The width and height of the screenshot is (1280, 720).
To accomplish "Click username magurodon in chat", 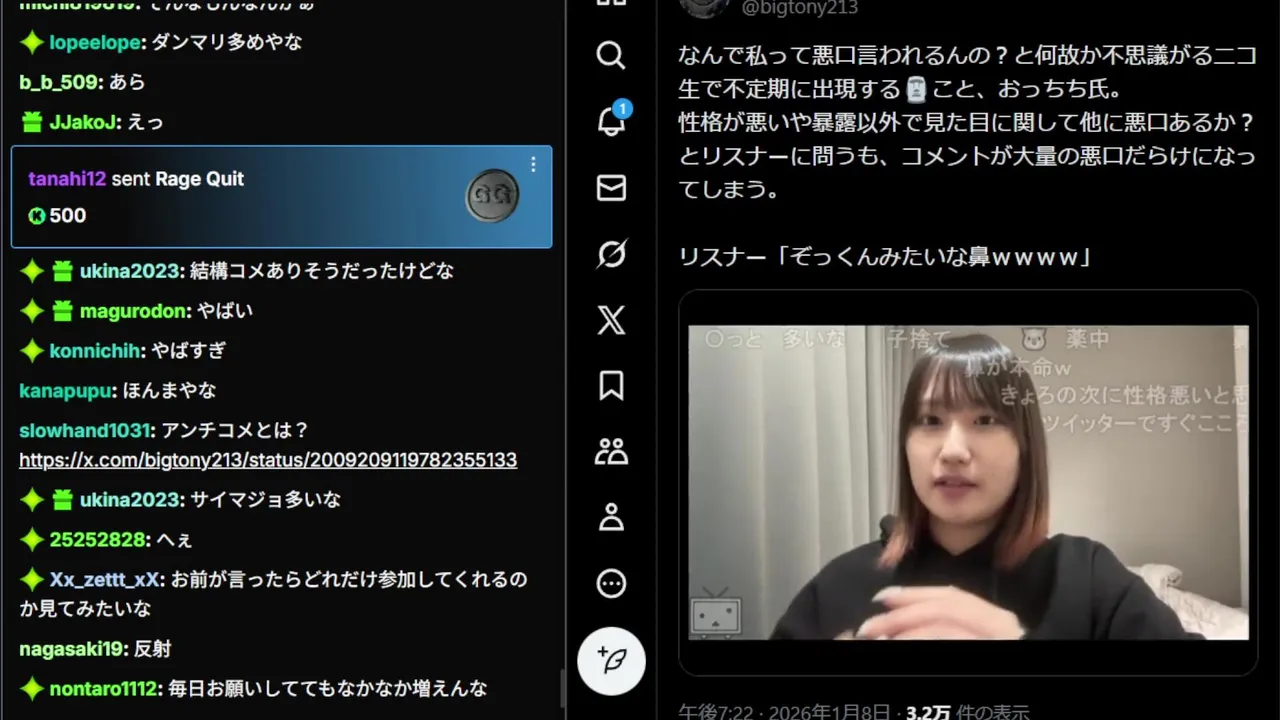I will (133, 311).
